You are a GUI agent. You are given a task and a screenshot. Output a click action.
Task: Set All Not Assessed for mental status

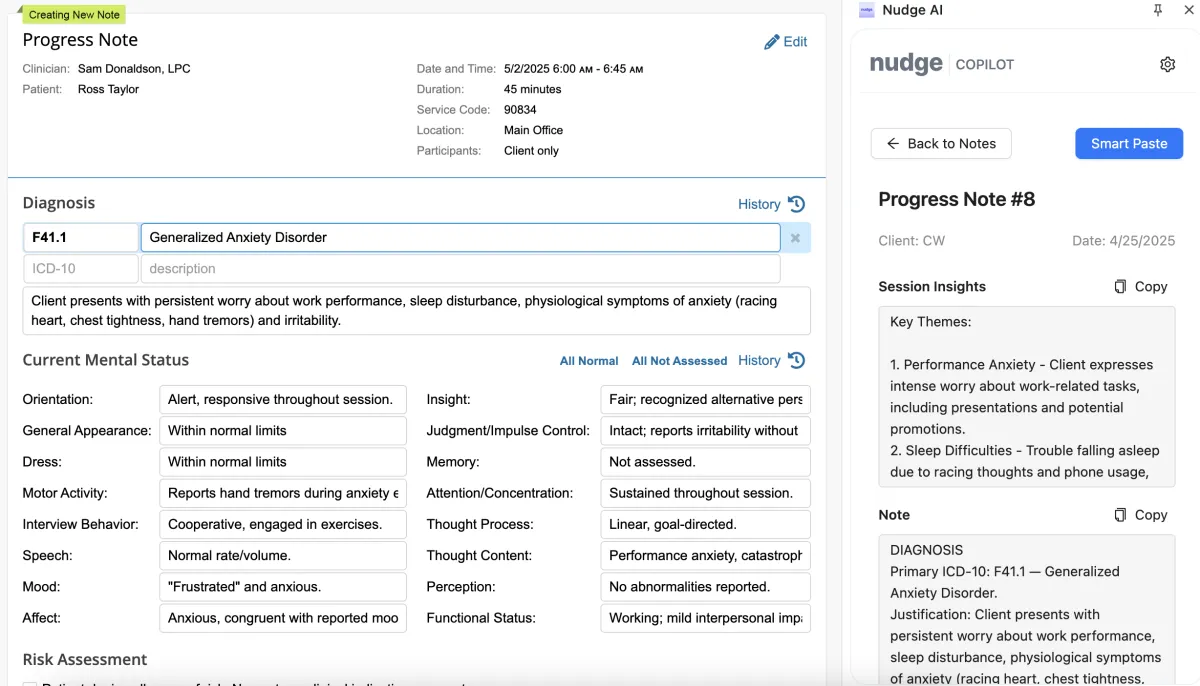pyautogui.click(x=679, y=361)
